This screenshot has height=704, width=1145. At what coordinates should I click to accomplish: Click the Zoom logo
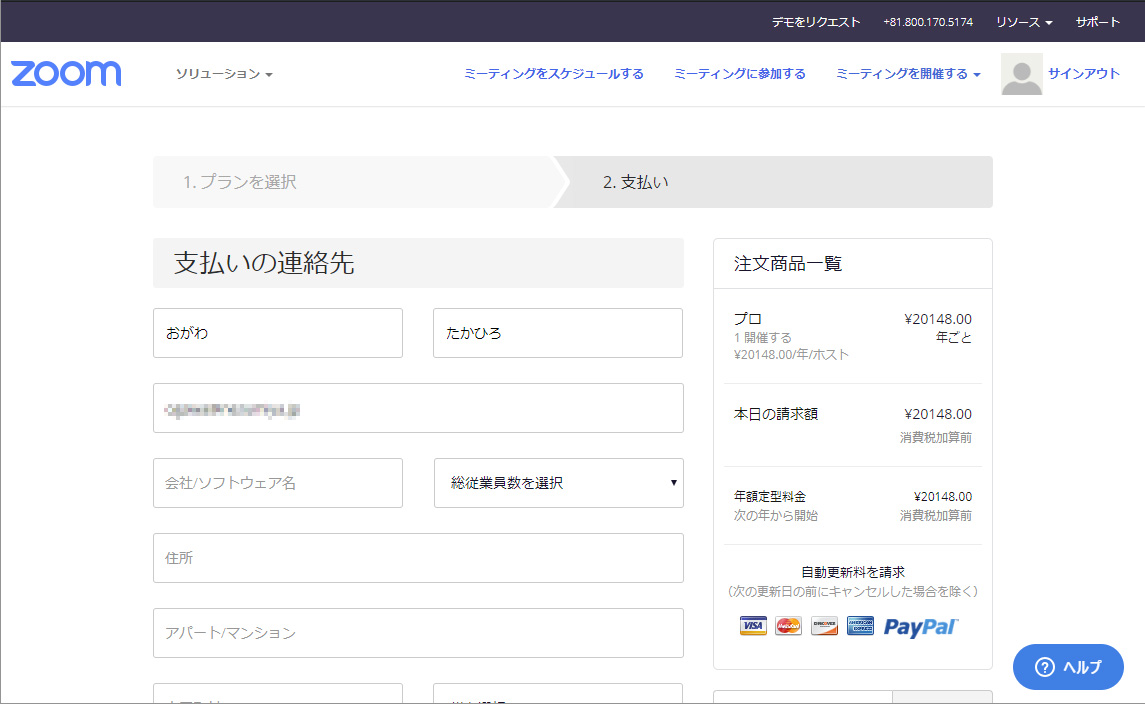click(66, 74)
